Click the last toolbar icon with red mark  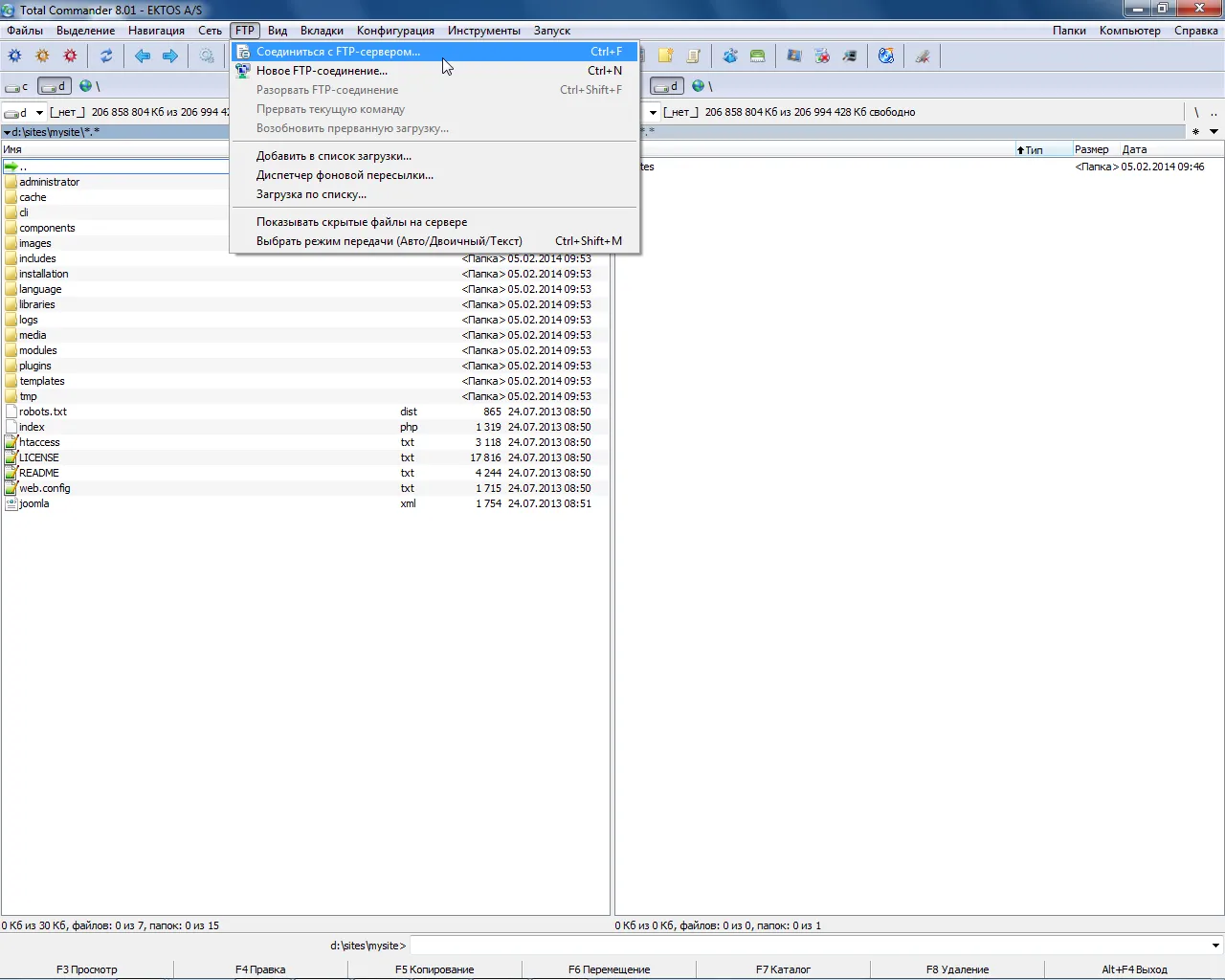[923, 56]
